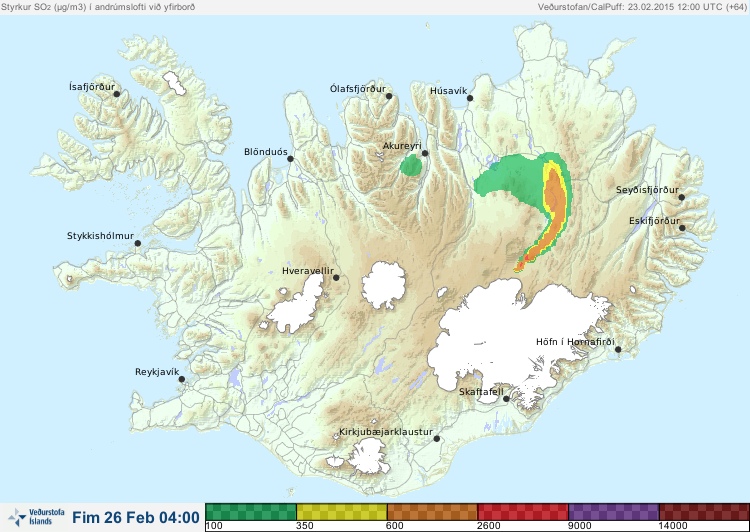Click the 'Skaftafell' label

coord(481,392)
